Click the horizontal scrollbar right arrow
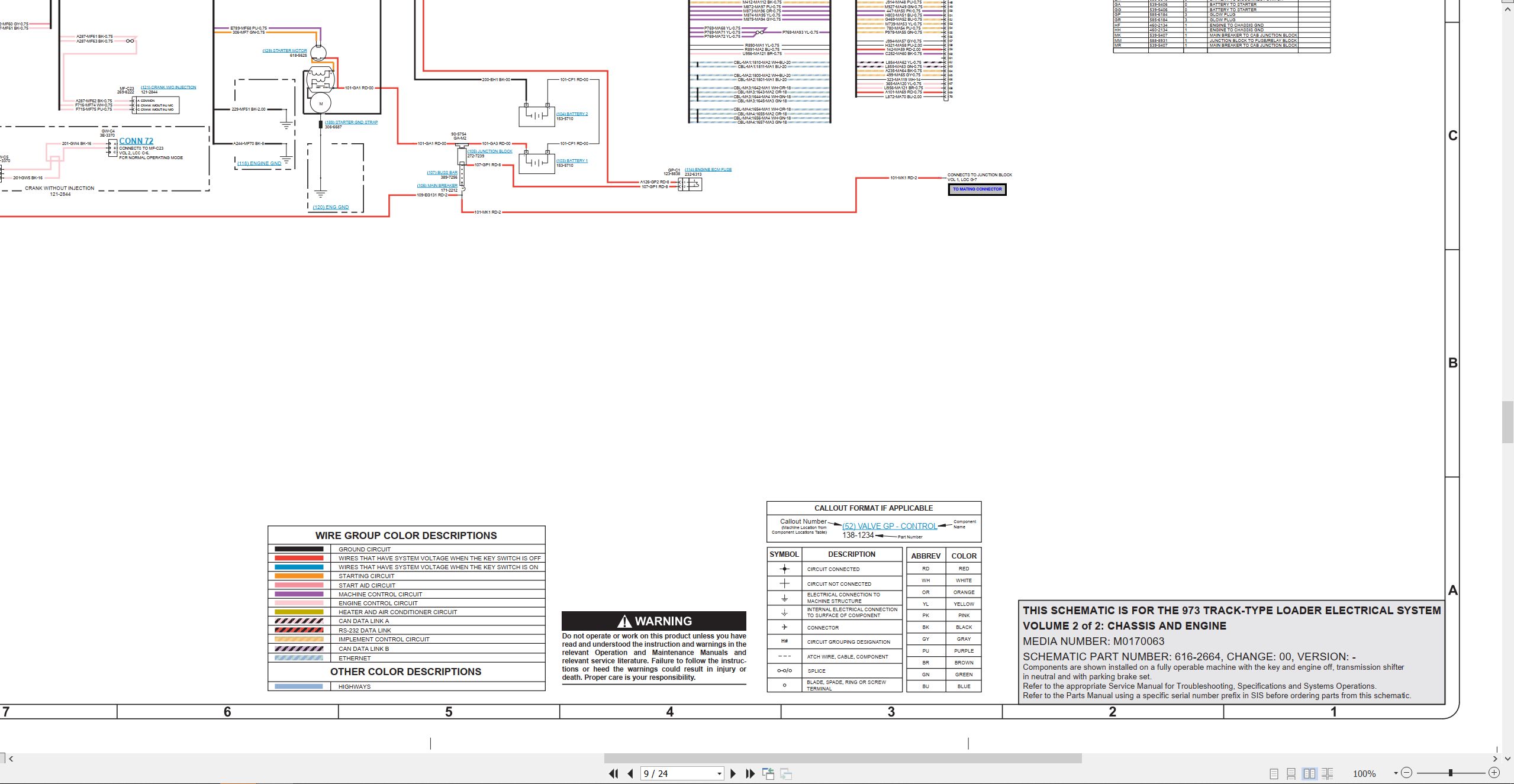The width and height of the screenshot is (1514, 784). tap(1496, 758)
